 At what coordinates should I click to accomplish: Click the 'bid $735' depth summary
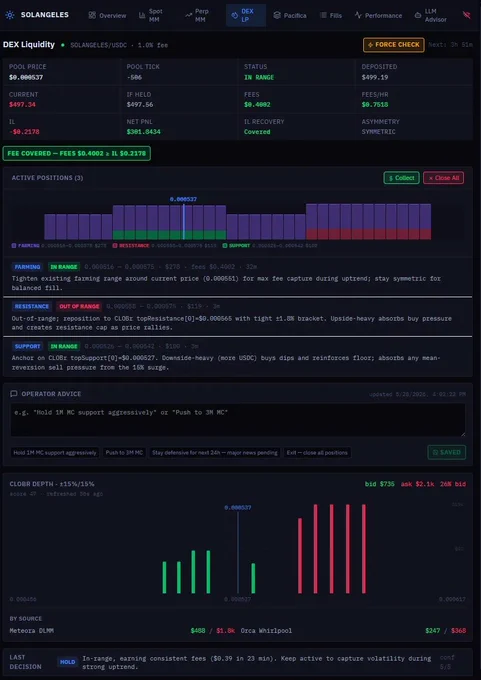(380, 484)
